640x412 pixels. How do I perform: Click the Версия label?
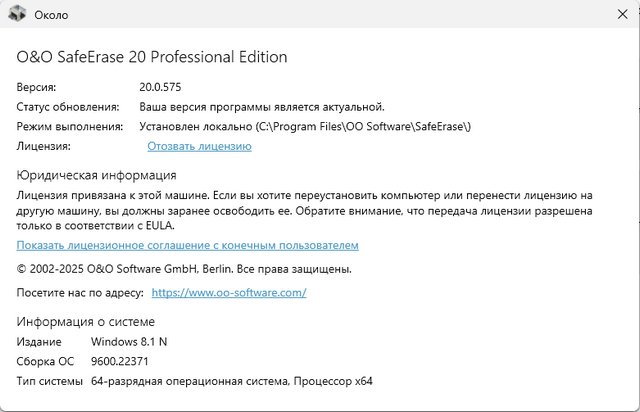36,87
